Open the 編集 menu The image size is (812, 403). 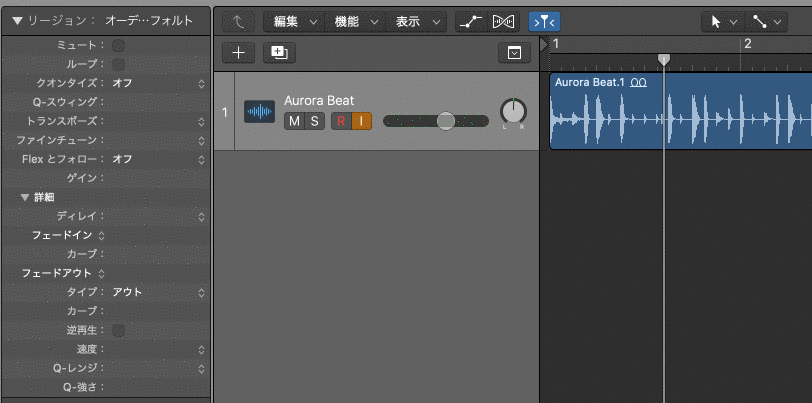coord(294,22)
